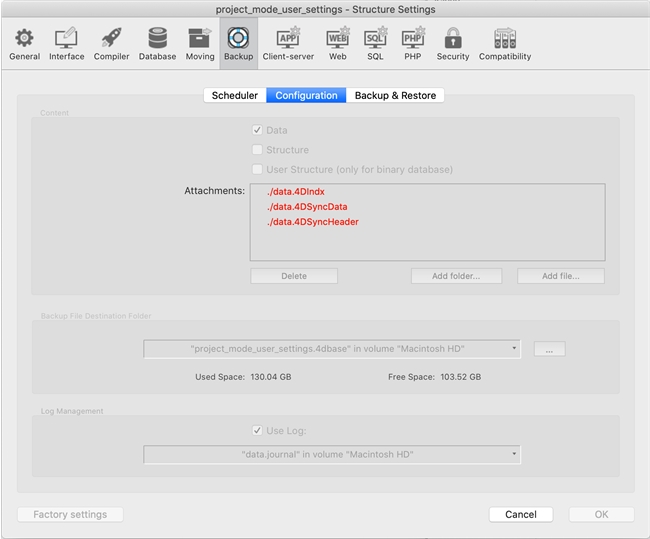Select the Interface settings icon
650x539 pixels.
point(67,44)
